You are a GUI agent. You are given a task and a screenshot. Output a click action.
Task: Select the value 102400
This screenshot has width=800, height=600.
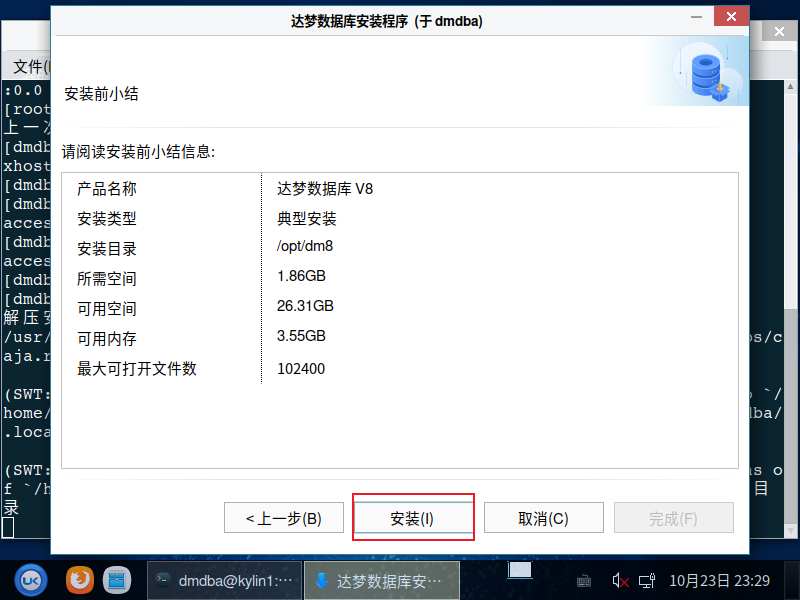301,369
